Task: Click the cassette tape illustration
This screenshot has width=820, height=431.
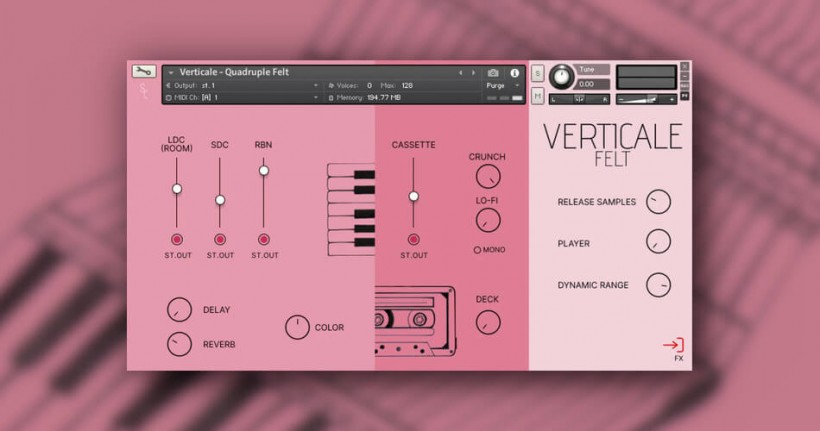Action: pos(414,319)
